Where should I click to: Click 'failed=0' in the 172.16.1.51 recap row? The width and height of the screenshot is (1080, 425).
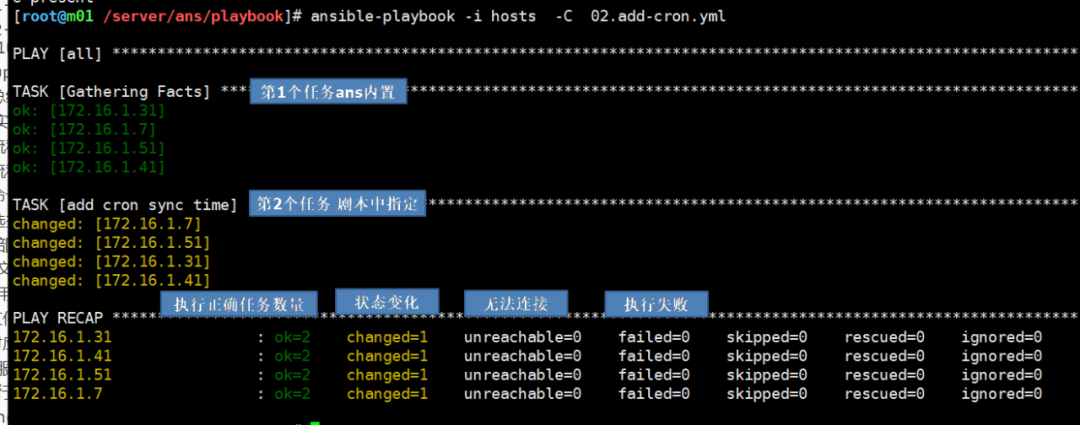coord(654,375)
